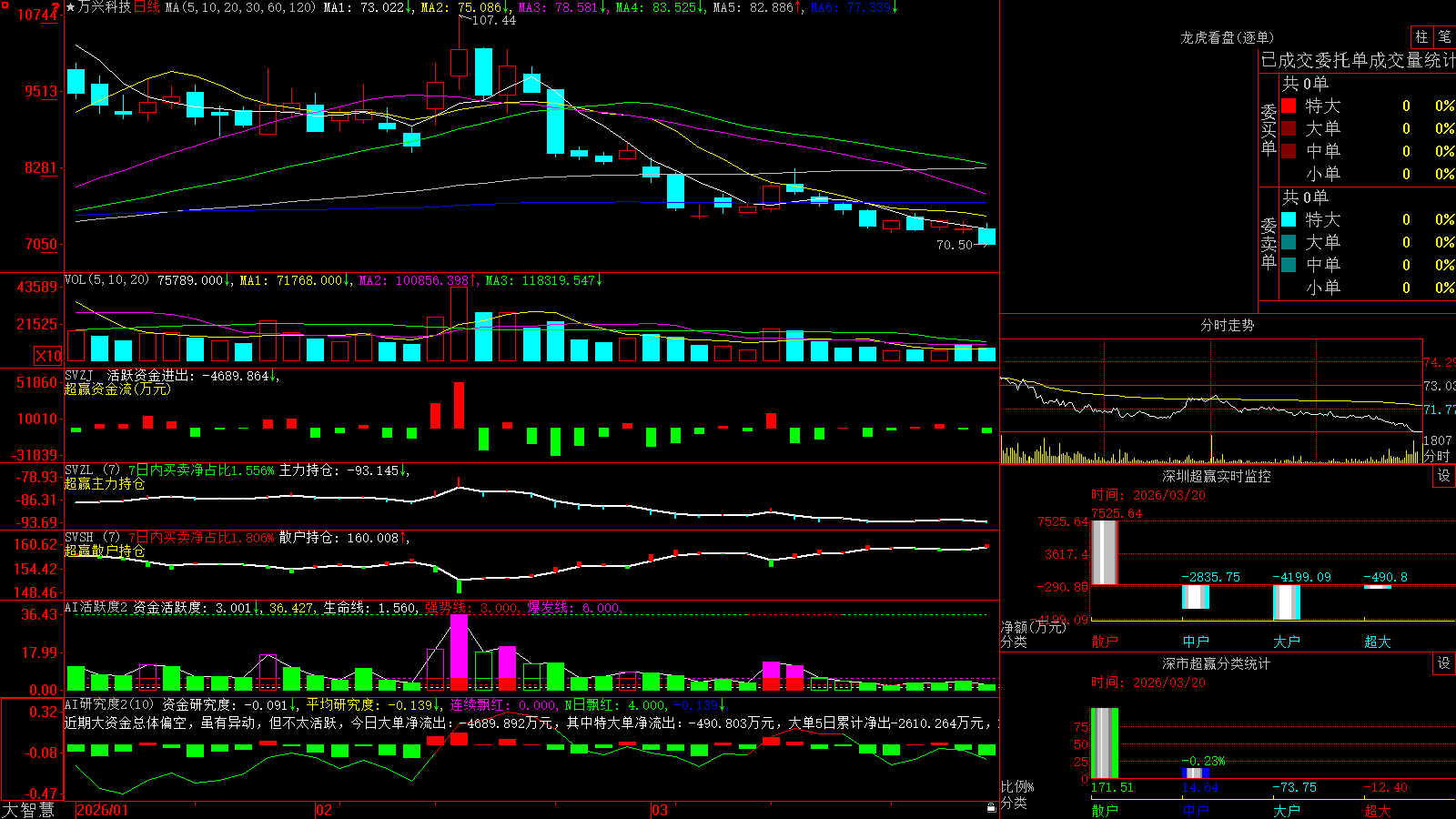Click the MA(5,10,20,30,60,120) parameter label
The width and height of the screenshot is (1456, 819).
coord(240,7)
